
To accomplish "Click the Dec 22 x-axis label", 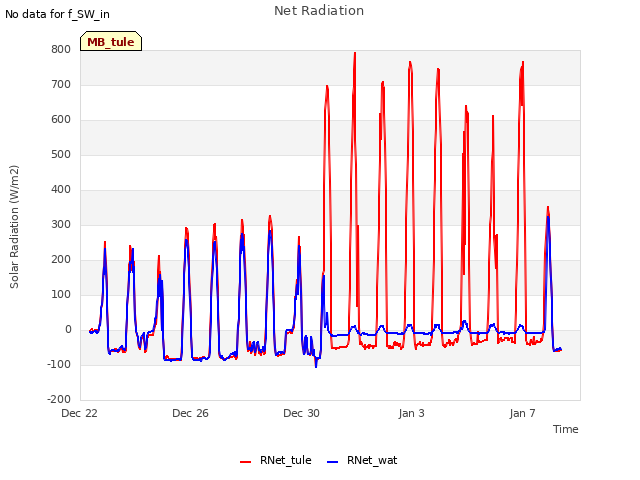I will point(79,413).
